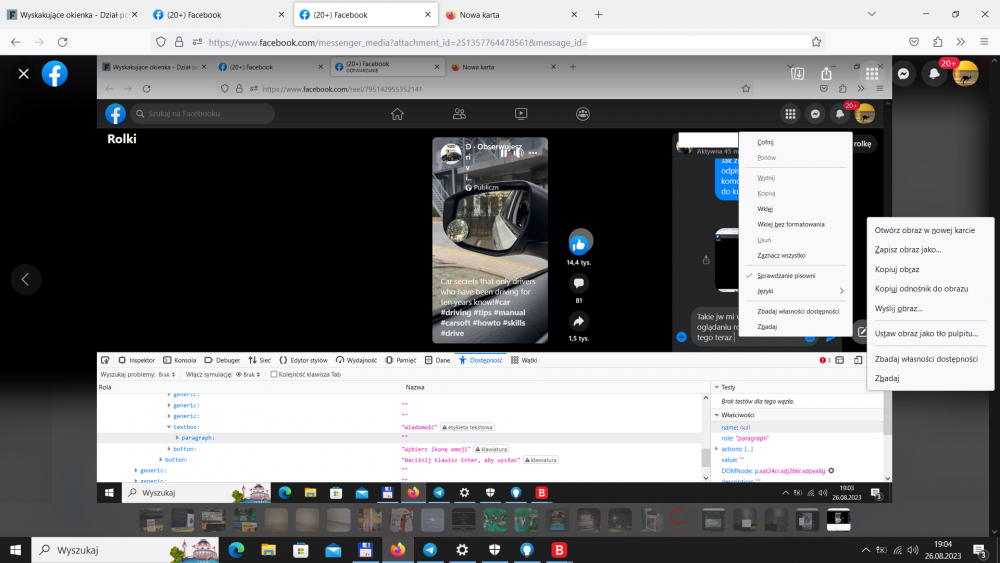Select "Otwórz obraz w nowej karcie" menu entry
This screenshot has height=563, width=1000.
[924, 230]
